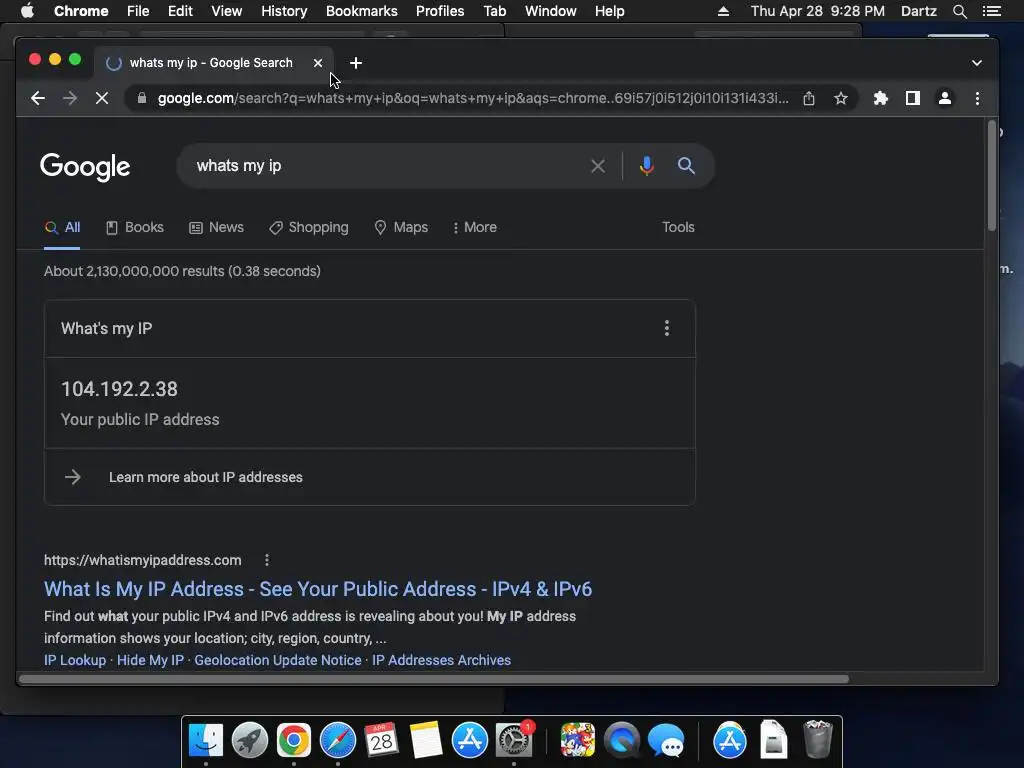
Task: Click the Dartz user menu
Action: pyautogui.click(x=919, y=11)
